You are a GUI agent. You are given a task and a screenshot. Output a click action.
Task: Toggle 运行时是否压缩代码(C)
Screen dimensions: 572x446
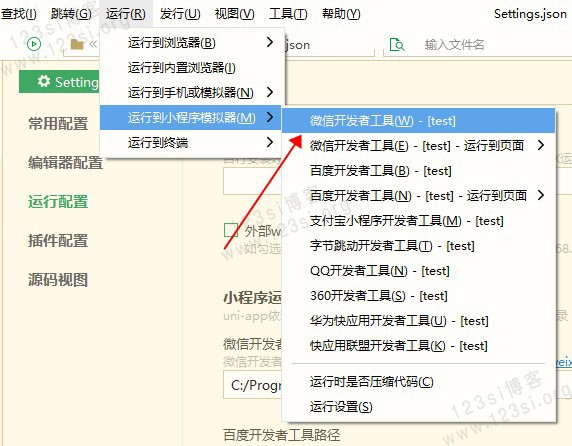tap(418, 382)
